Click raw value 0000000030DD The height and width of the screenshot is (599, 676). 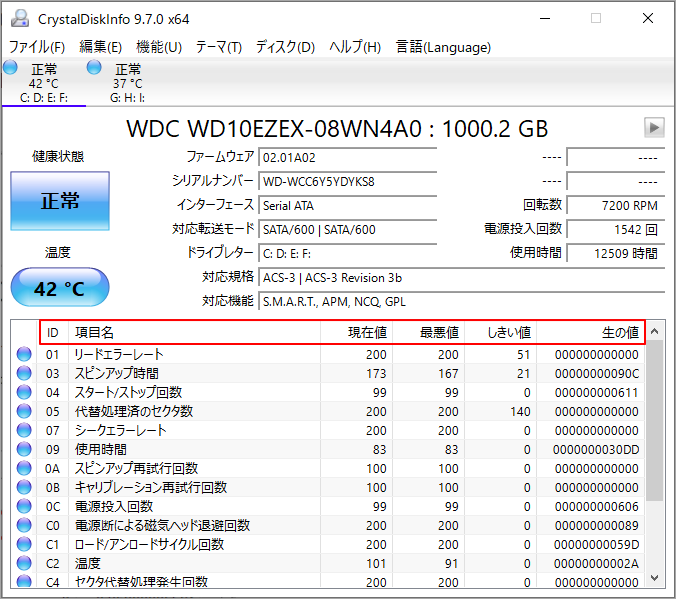[596, 449]
